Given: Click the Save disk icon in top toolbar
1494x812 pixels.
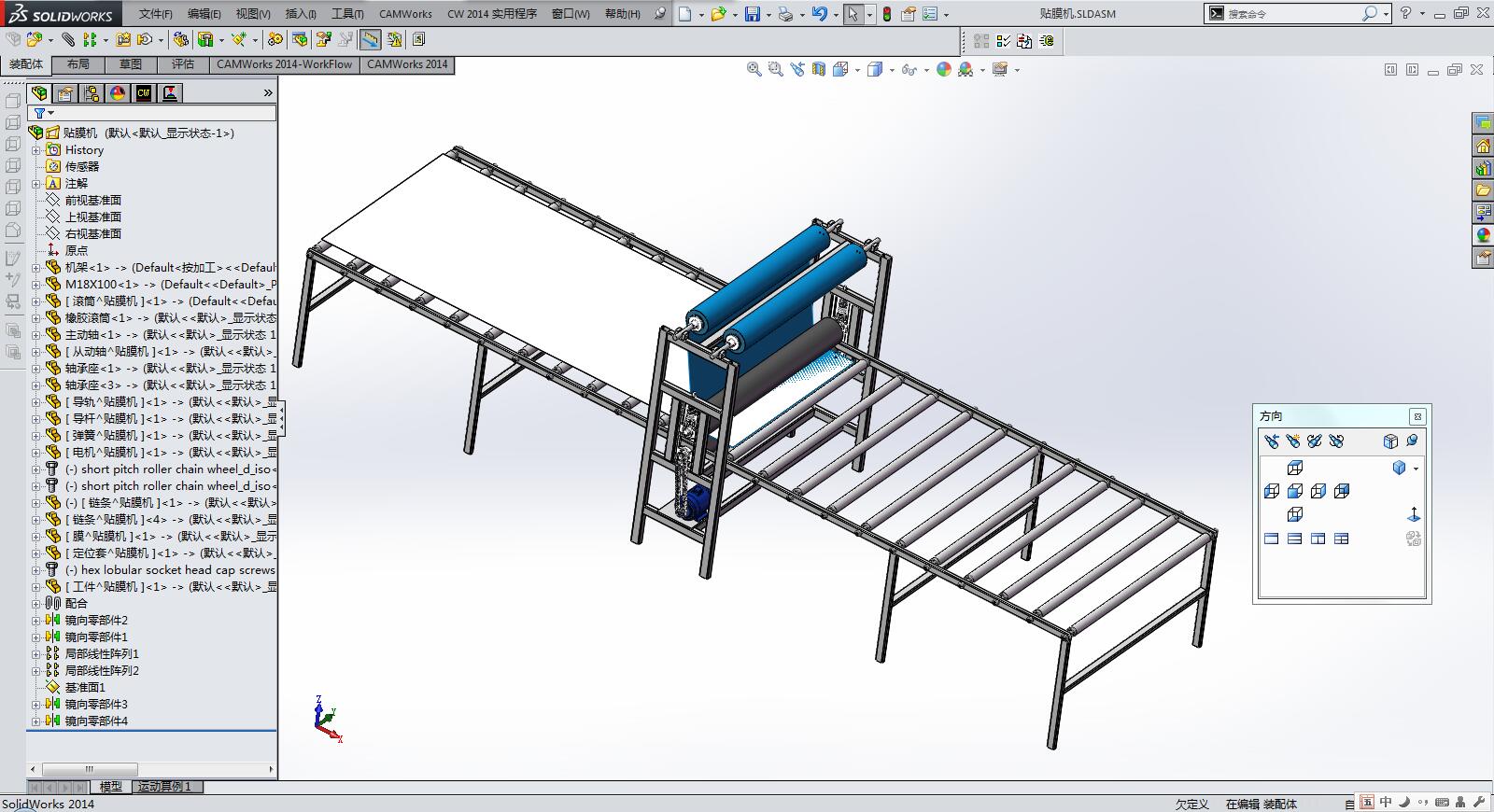Looking at the screenshot, I should [752, 14].
